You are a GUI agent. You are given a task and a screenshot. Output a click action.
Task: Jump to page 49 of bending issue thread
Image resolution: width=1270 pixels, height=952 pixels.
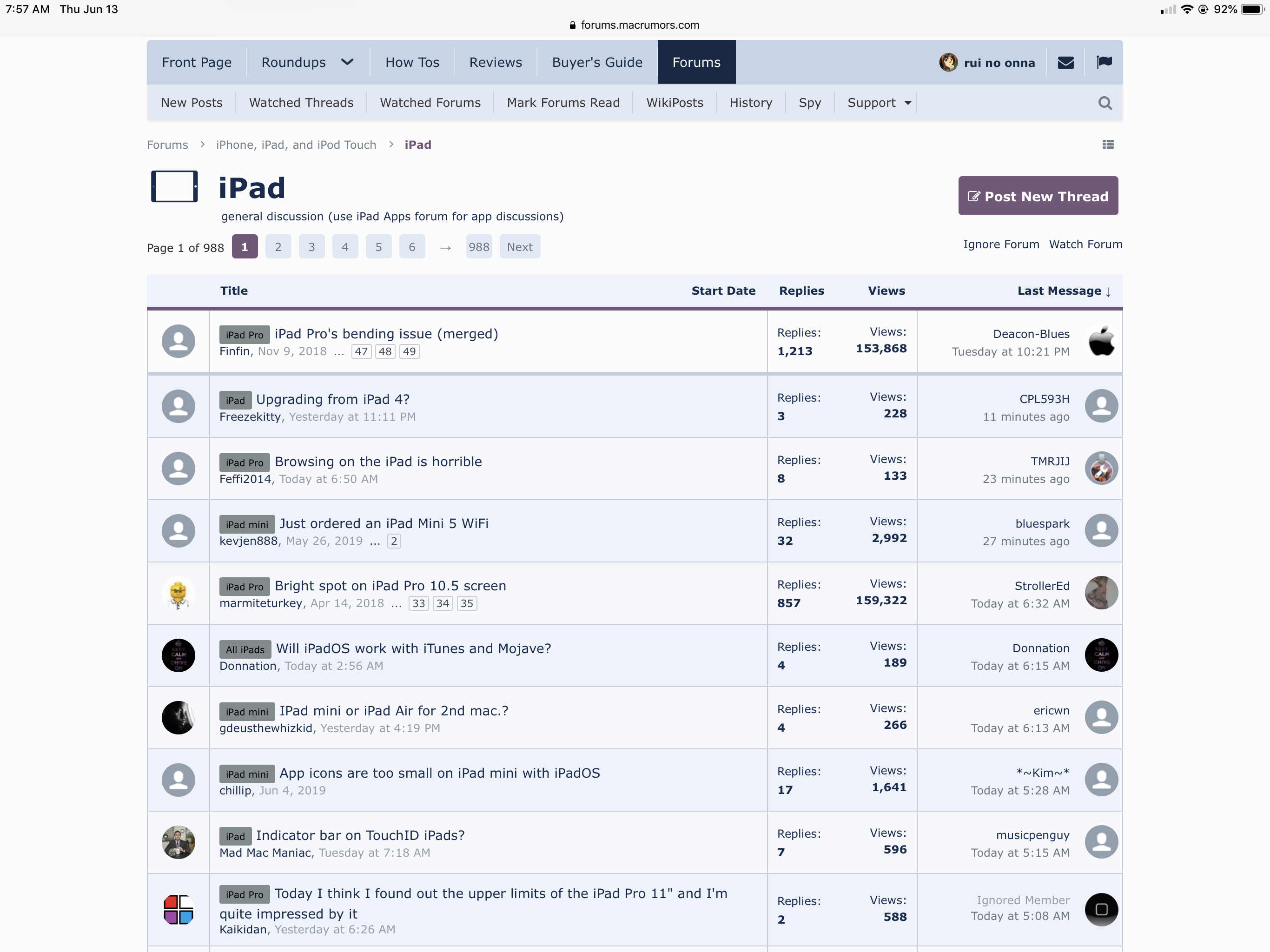(410, 351)
